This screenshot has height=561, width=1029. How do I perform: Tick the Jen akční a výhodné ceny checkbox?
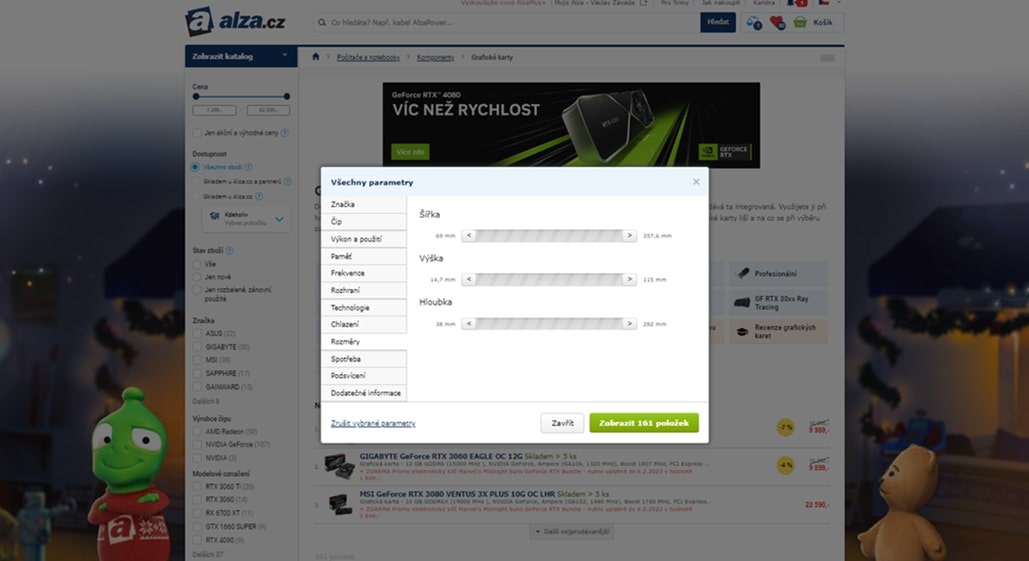click(197, 133)
